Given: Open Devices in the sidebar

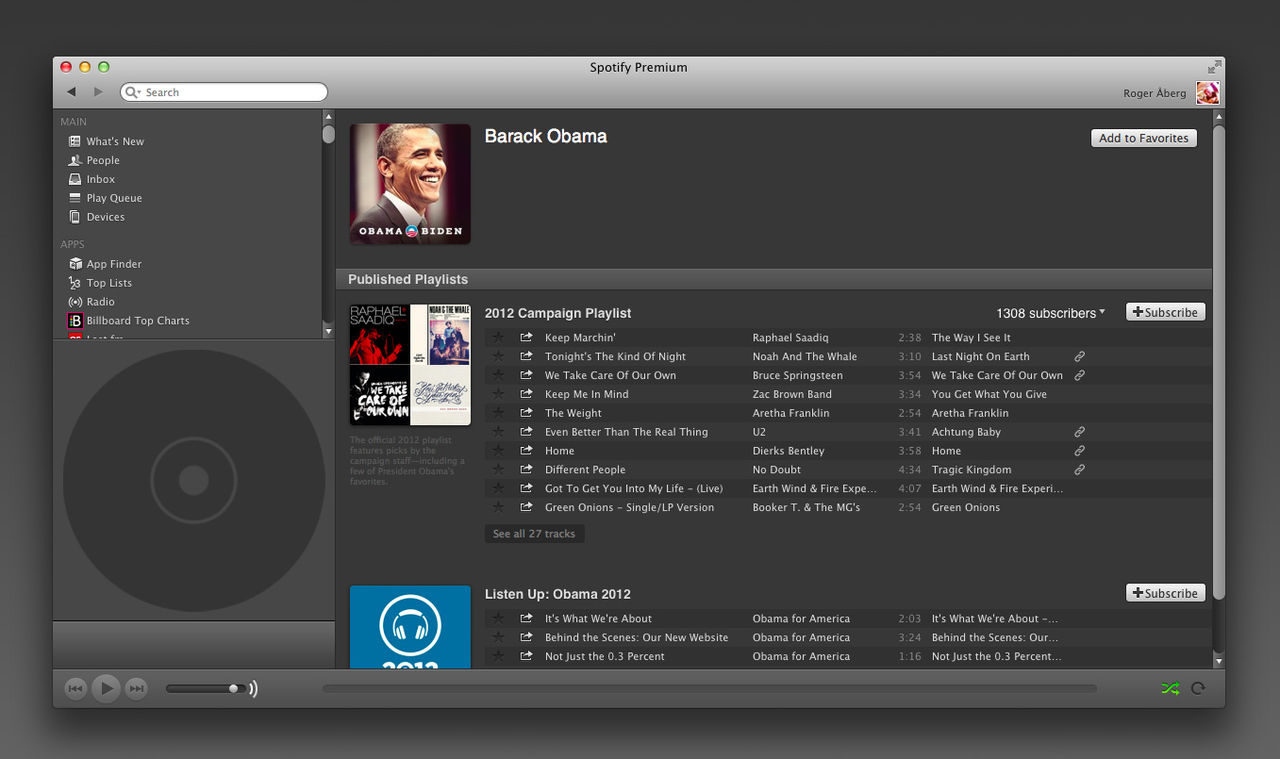Looking at the screenshot, I should [97, 217].
